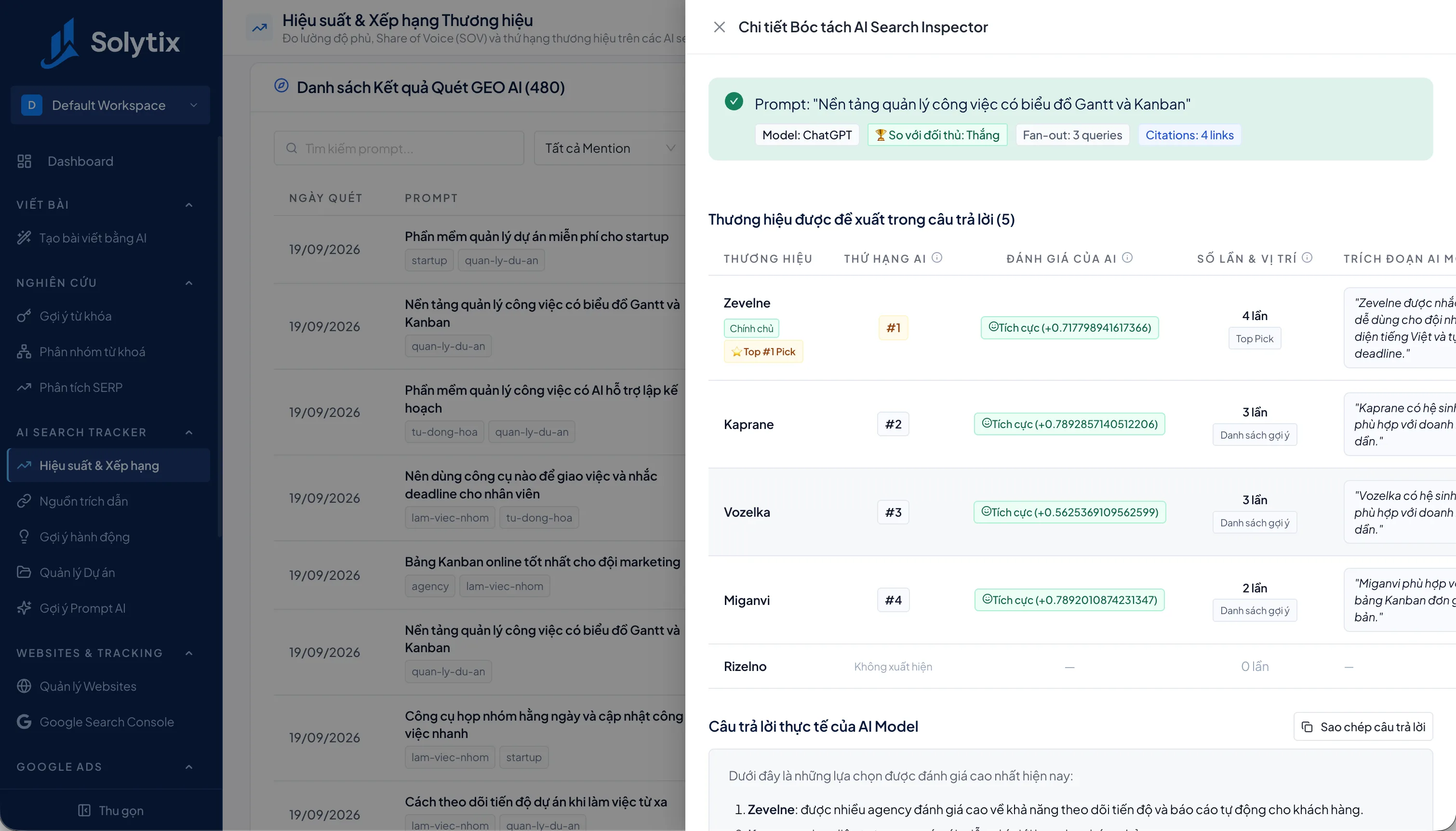Click the info icon next to SỐ LẦN & VỊ TRÍ
Screen dimensions: 1456x831
(x=1307, y=257)
